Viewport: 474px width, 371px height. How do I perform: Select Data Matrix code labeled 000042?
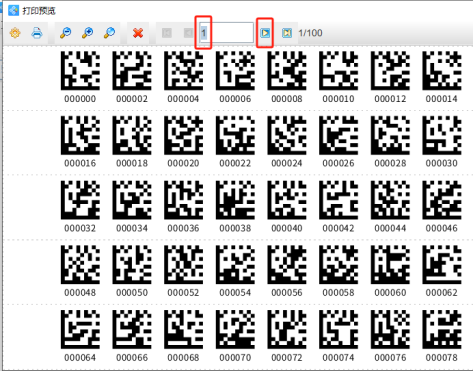[338, 200]
